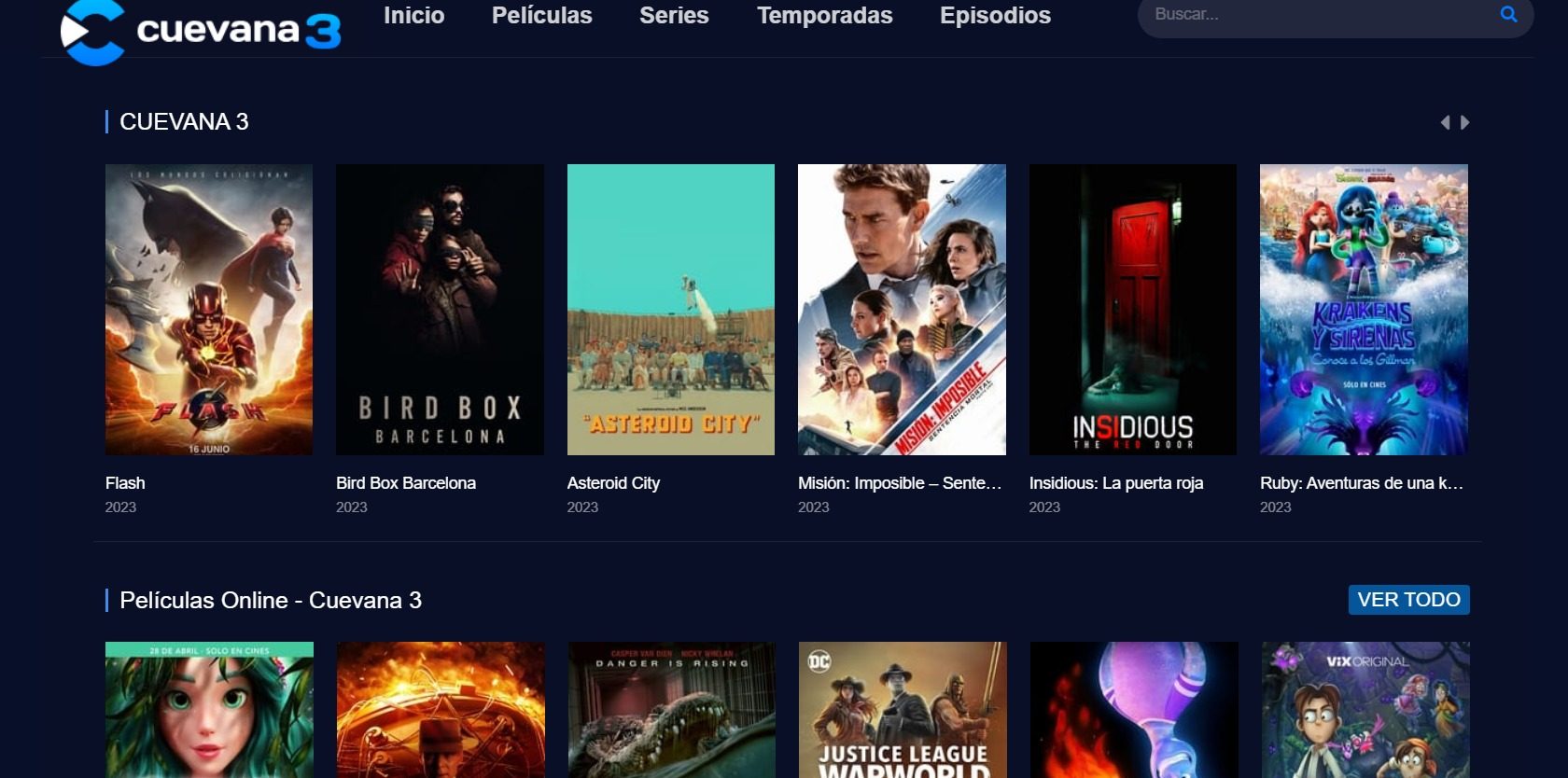Open the Justice League Warworld poster
Screen dimensions: 1568x778
point(903,710)
